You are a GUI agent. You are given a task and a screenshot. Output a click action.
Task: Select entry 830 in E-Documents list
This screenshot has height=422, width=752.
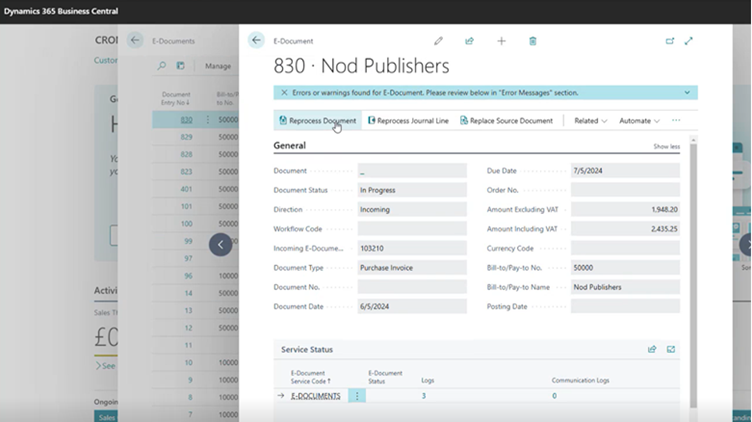tap(187, 120)
